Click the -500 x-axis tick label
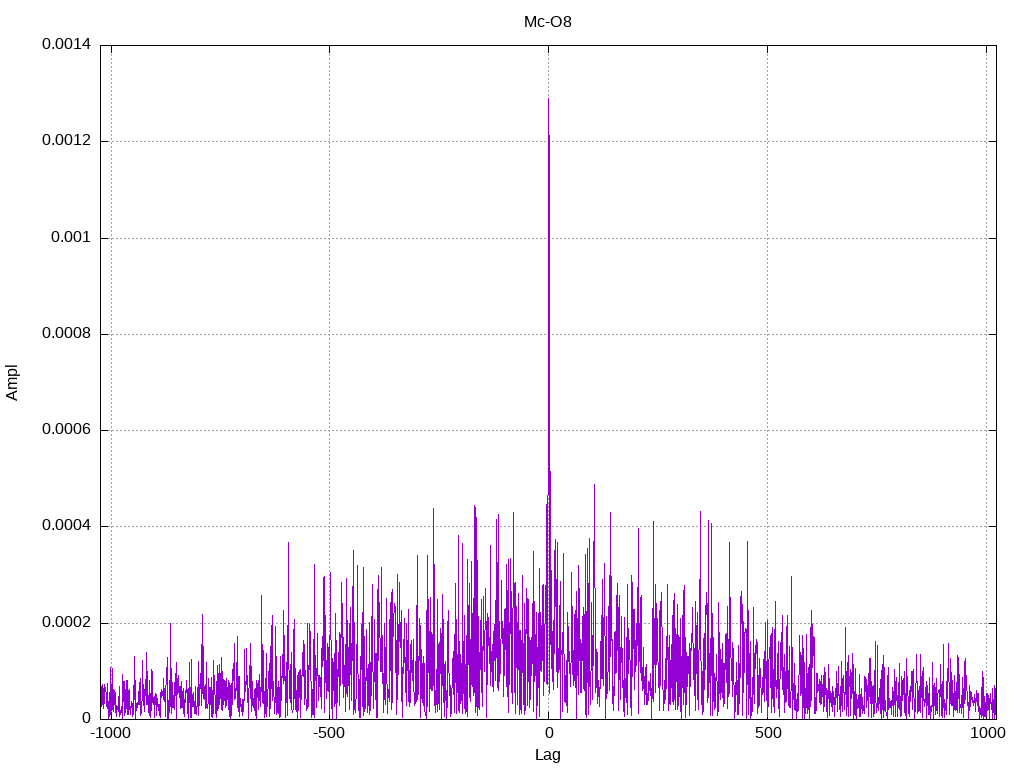 [329, 733]
